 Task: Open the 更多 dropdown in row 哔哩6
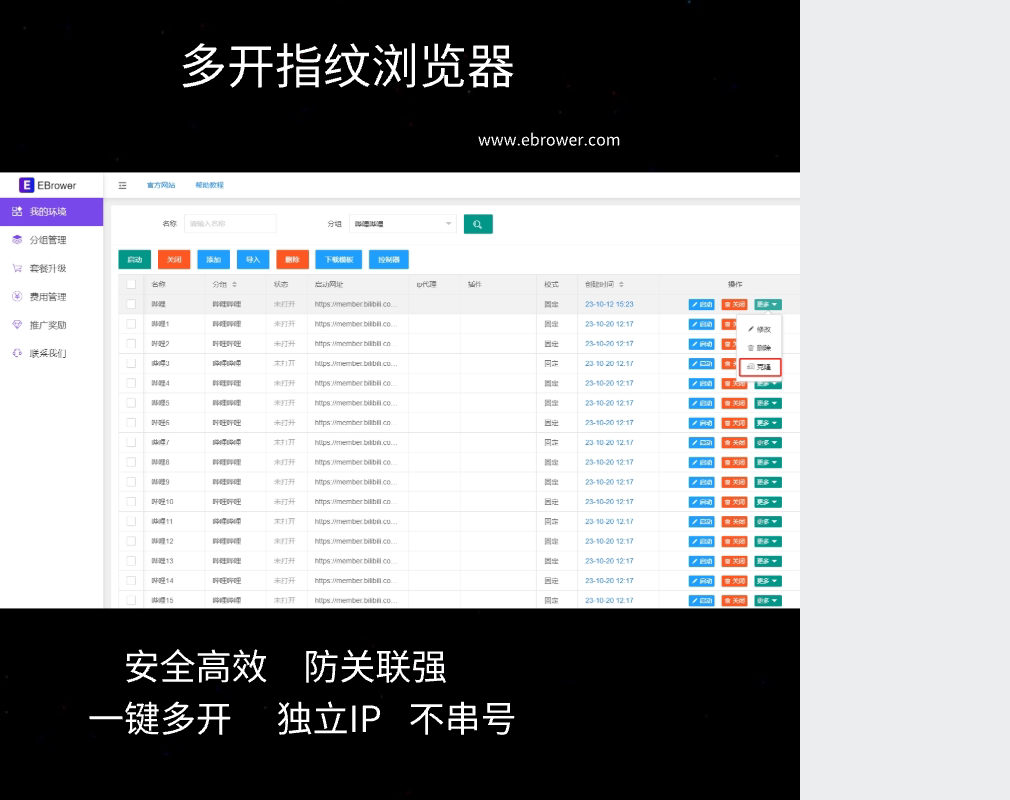click(x=768, y=423)
